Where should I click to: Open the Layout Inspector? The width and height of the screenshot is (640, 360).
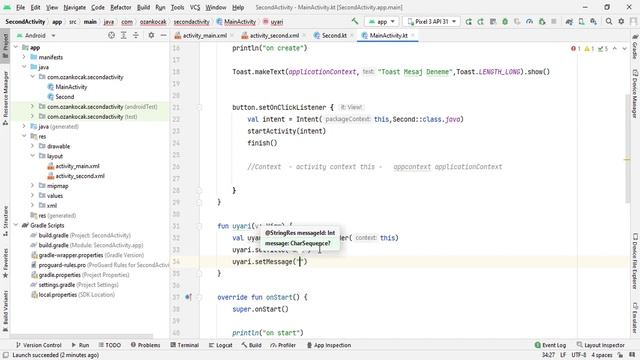click(600, 345)
